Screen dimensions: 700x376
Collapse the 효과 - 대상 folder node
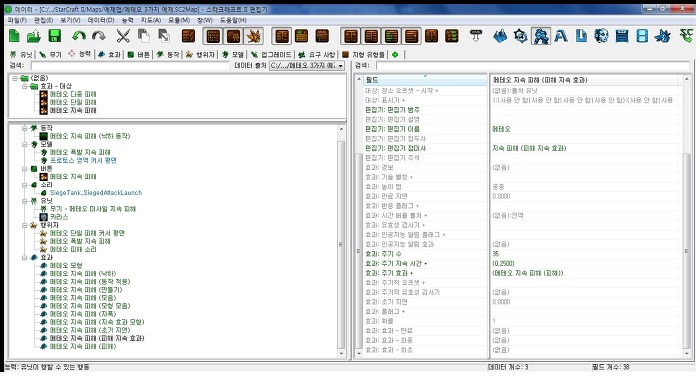coord(25,86)
